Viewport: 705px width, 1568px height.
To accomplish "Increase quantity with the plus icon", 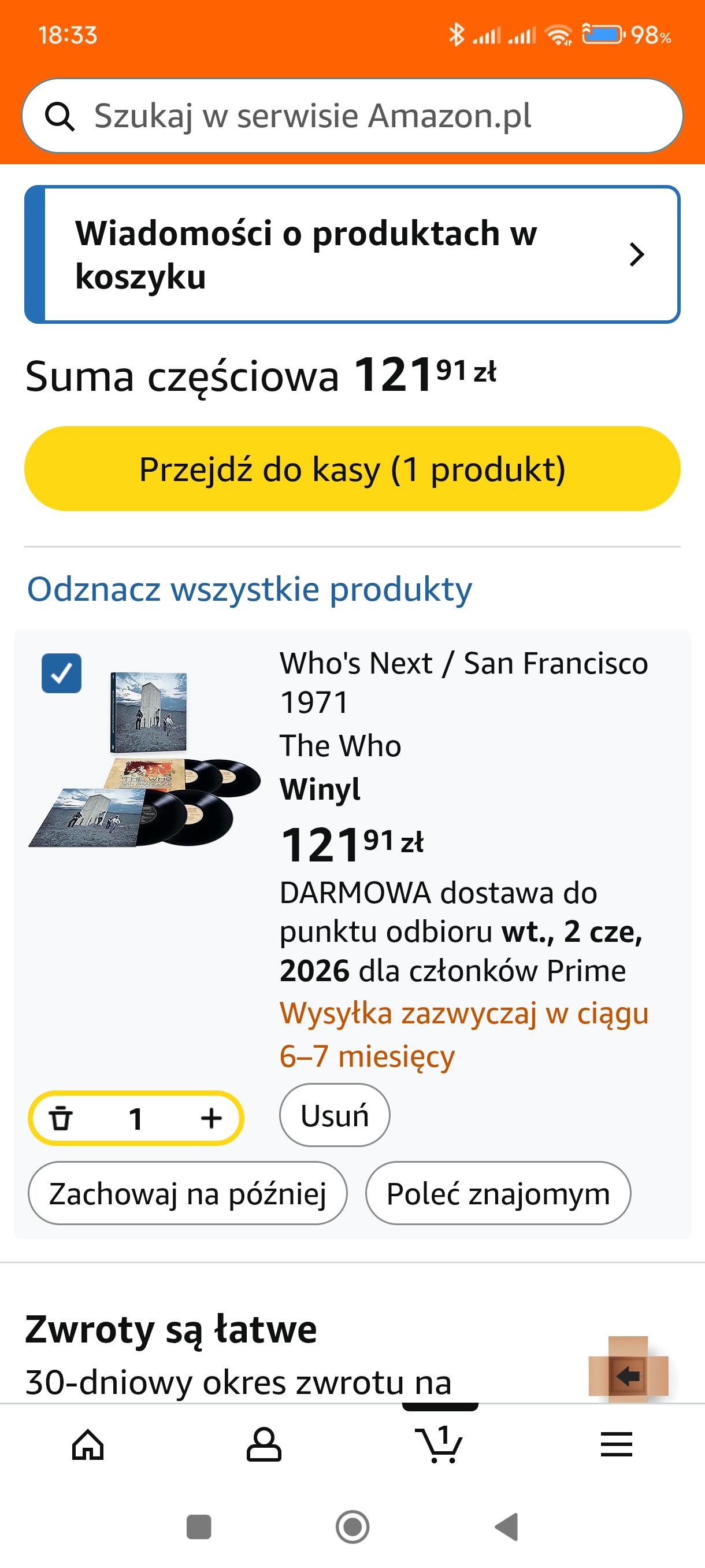I will [211, 1118].
